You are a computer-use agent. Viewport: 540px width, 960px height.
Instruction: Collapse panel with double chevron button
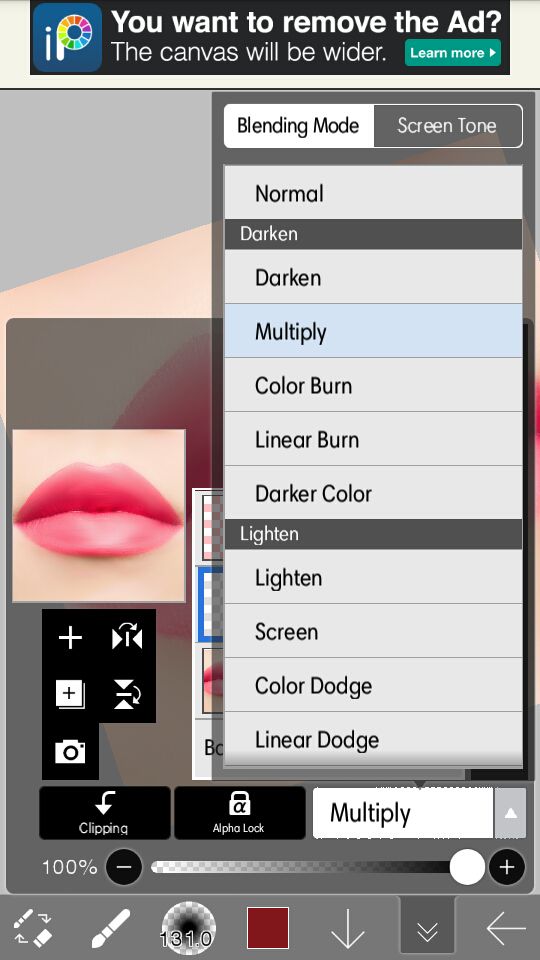[427, 928]
